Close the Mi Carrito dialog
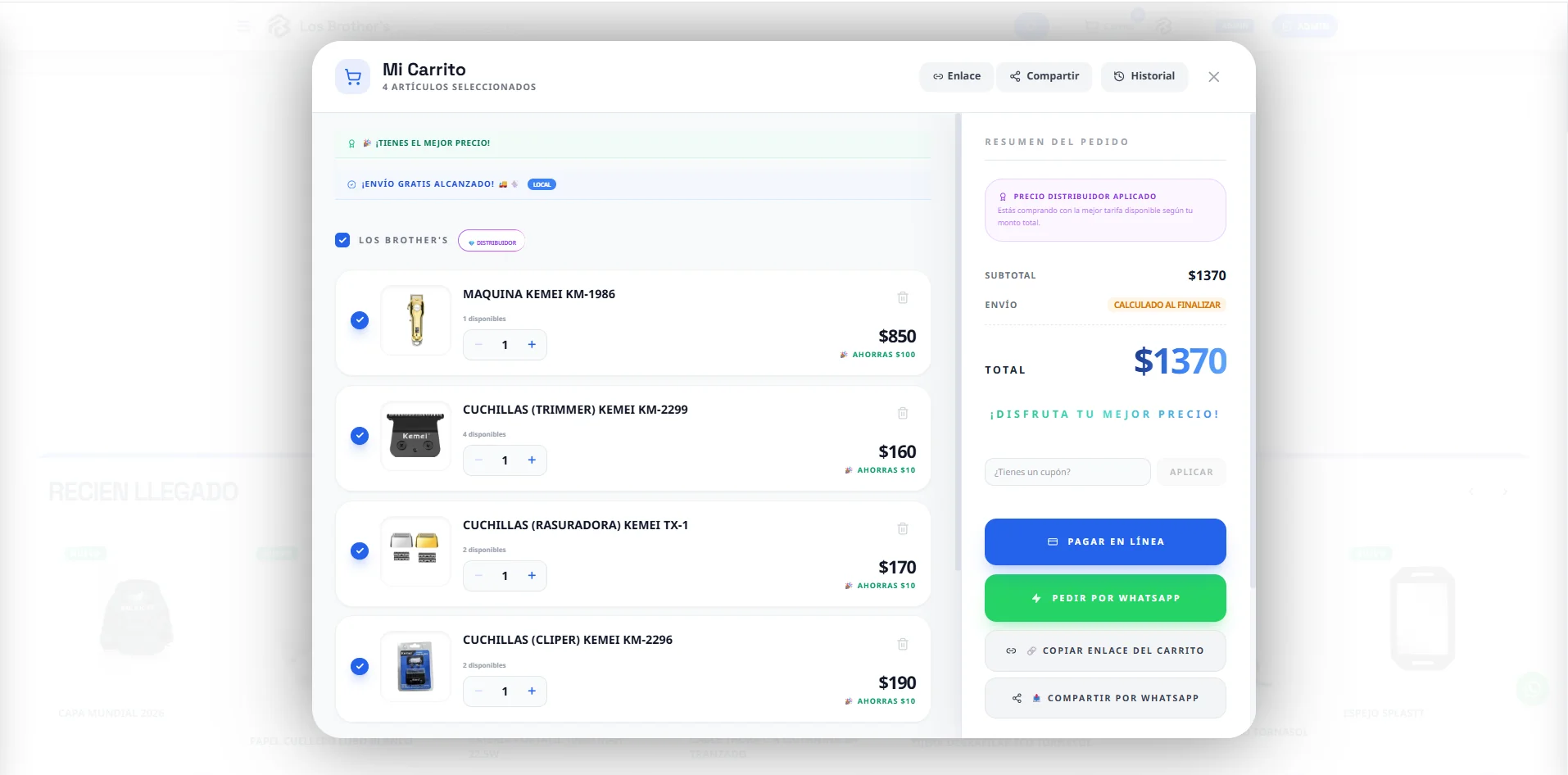 pyautogui.click(x=1214, y=77)
